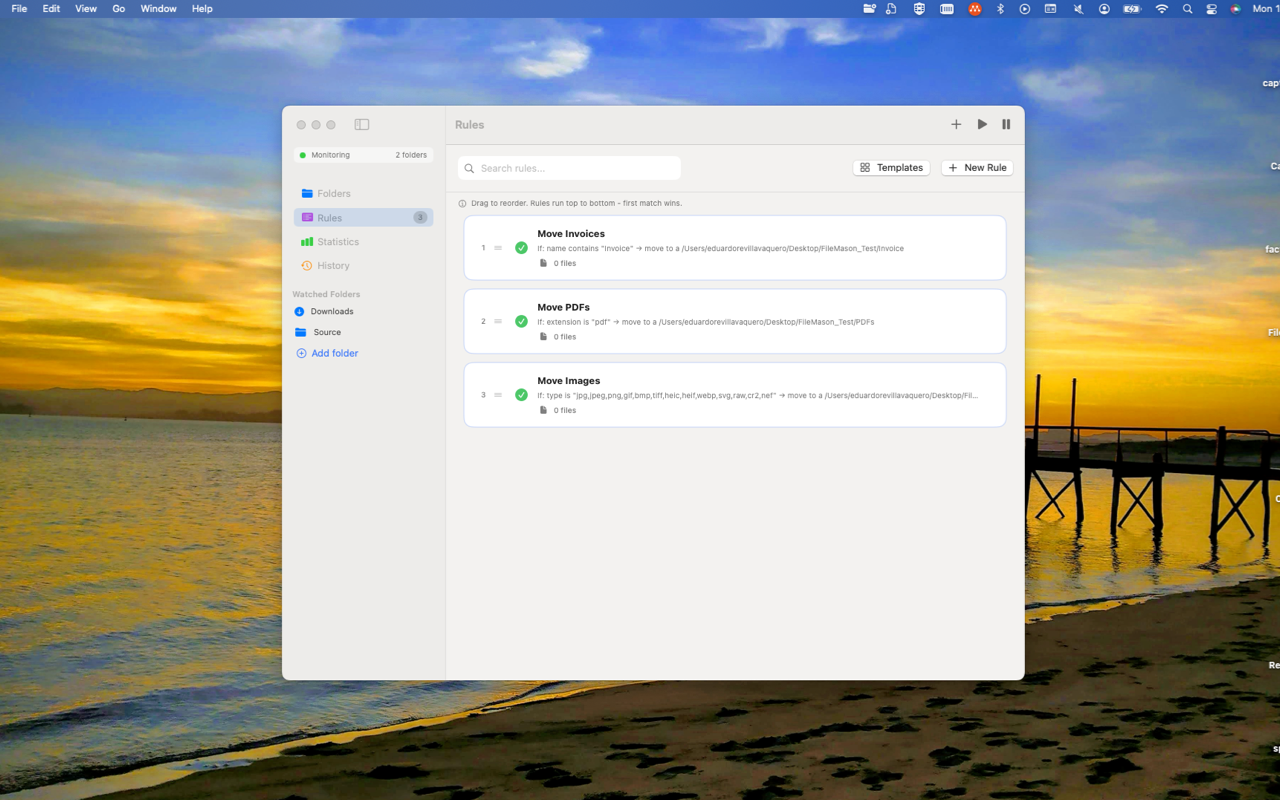Toggle the Move Invoices rule green checkmark

click(521, 248)
